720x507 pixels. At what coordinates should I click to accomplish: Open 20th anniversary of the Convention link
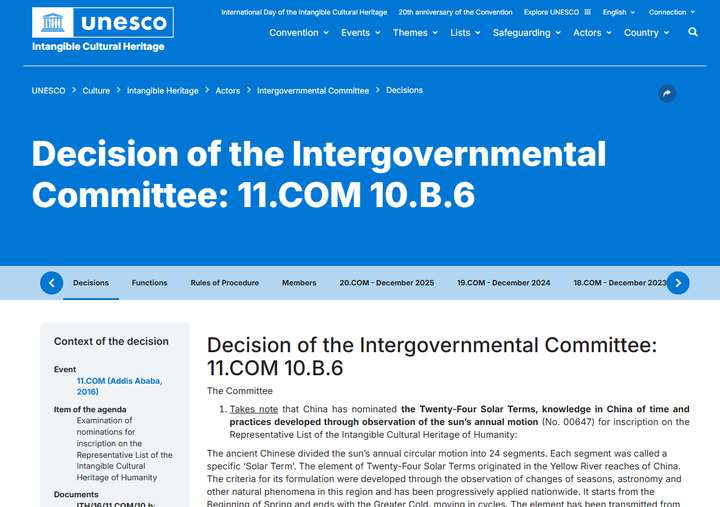[x=455, y=12]
